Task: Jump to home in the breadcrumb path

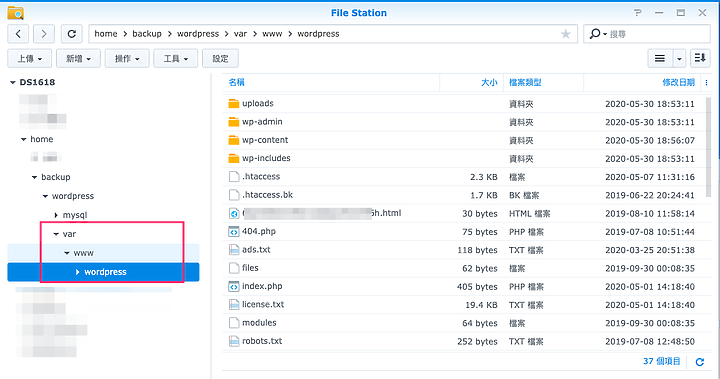Action: click(x=106, y=34)
